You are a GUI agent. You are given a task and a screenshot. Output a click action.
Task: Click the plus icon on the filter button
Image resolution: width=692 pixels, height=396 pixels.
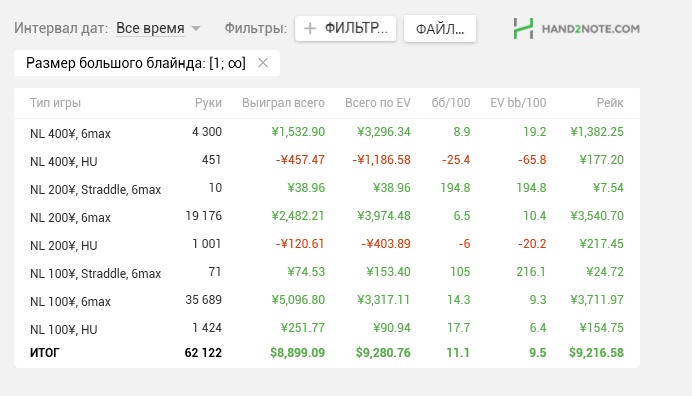point(310,29)
